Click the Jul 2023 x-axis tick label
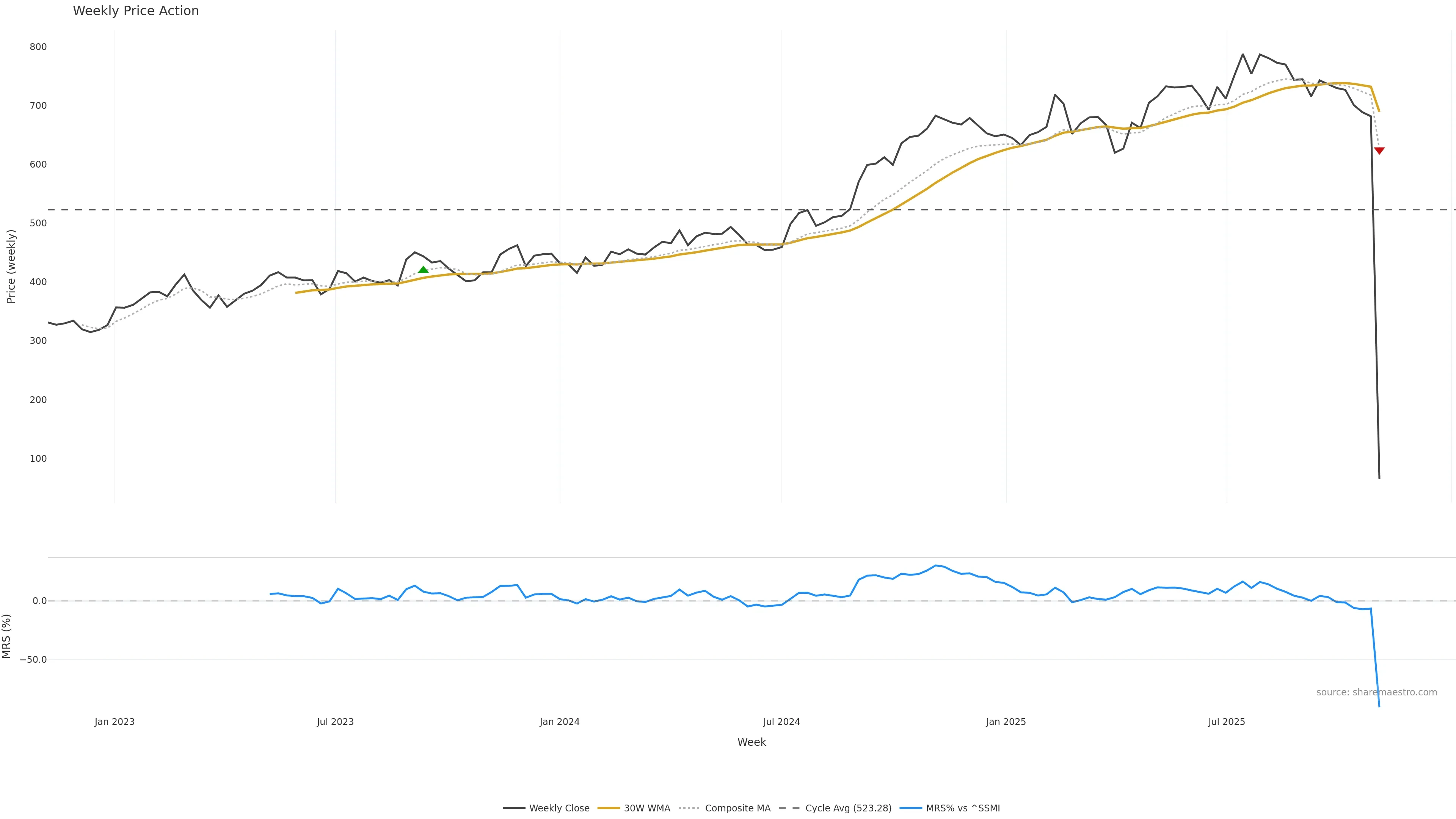1456x819 pixels. 335,722
